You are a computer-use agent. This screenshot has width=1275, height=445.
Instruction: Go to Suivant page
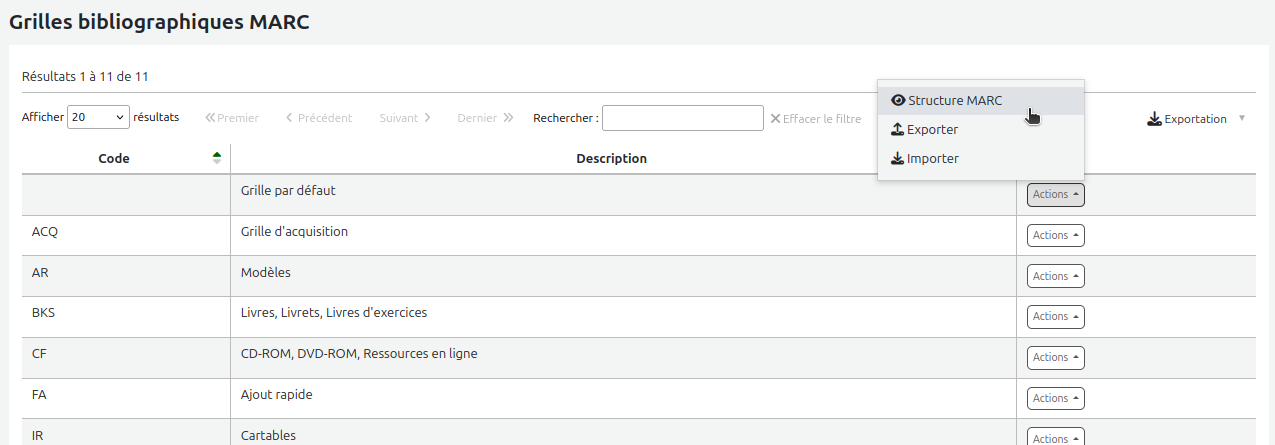(x=405, y=118)
